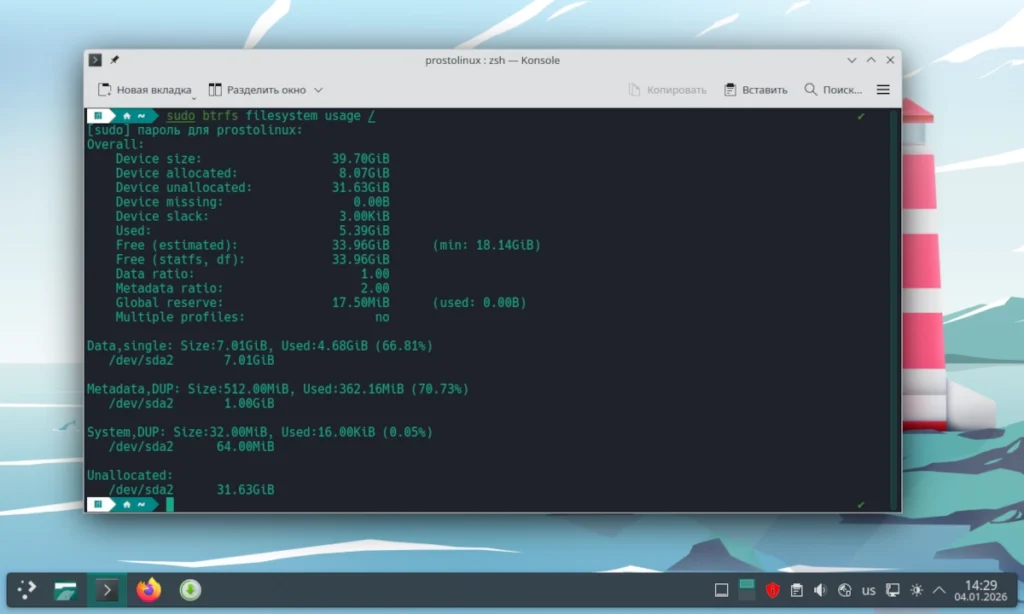Click the 'Data,single:' line
Viewport: 1024px width, 614px height.
tap(260, 346)
